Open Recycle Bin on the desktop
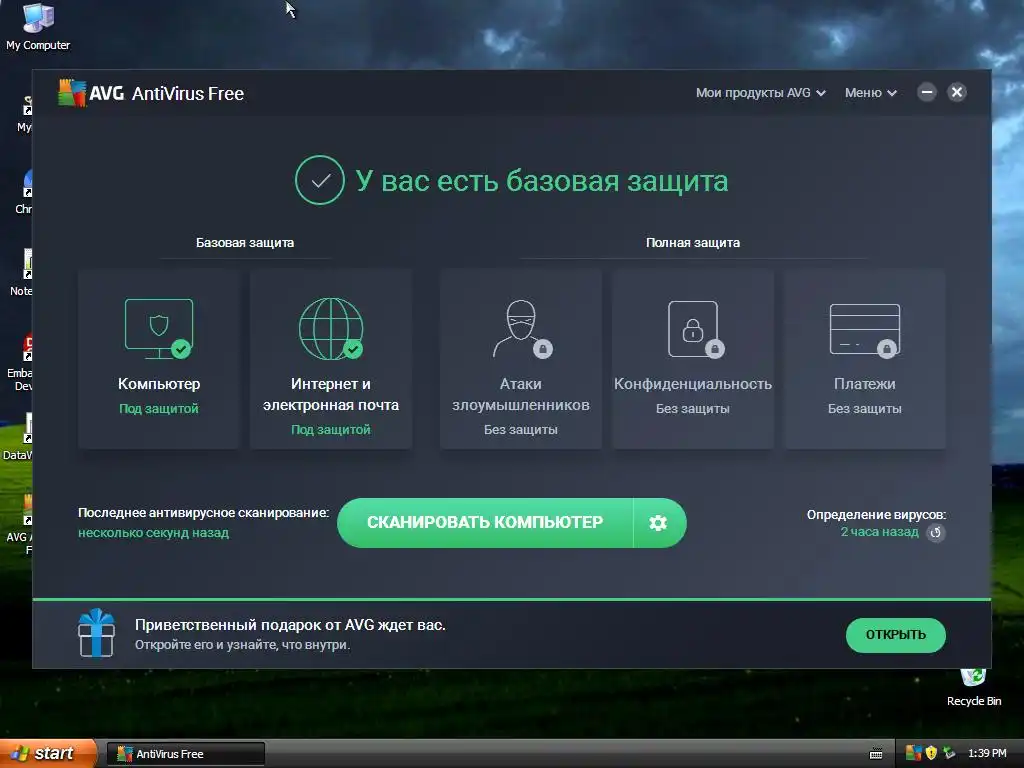1024x768 pixels. [973, 688]
